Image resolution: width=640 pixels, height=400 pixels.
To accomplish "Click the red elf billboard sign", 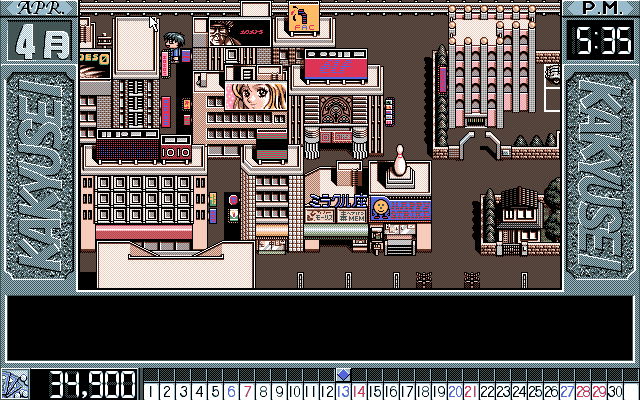I will pos(336,65).
